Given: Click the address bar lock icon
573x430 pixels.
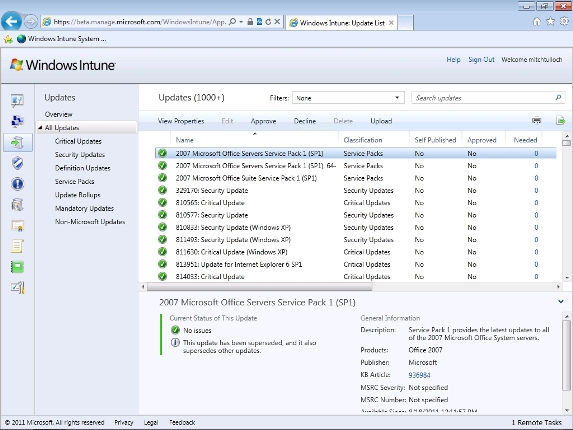Looking at the screenshot, I should pos(250,22).
